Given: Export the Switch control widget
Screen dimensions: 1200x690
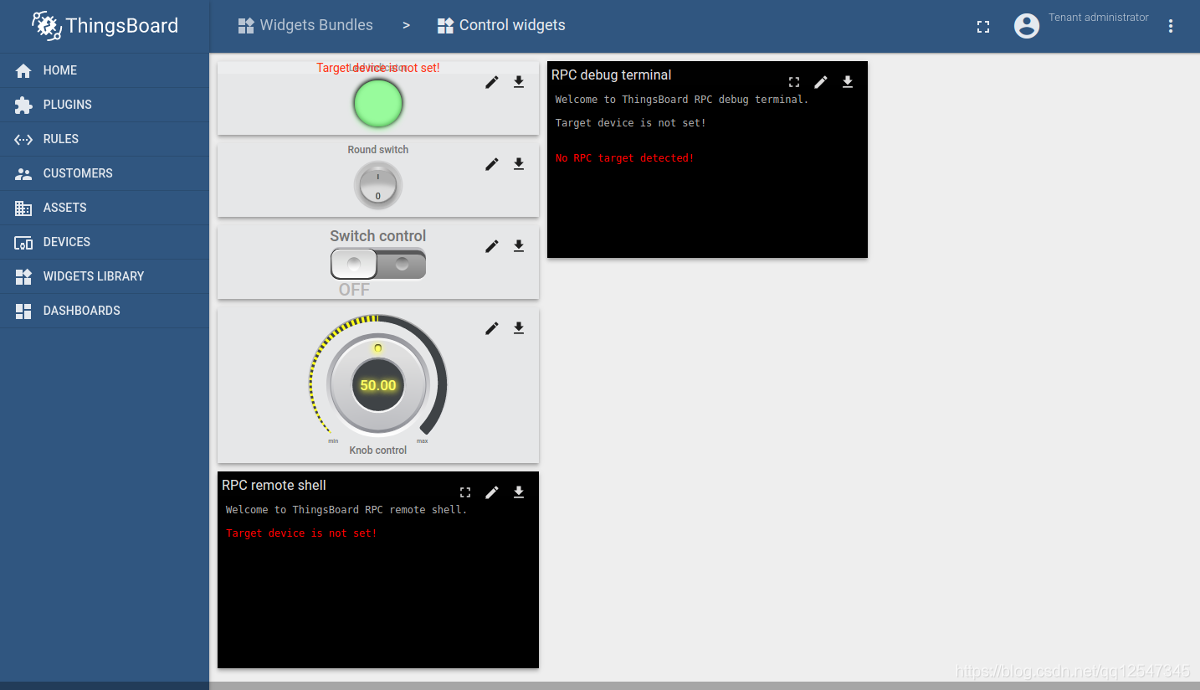Looking at the screenshot, I should click(x=518, y=245).
